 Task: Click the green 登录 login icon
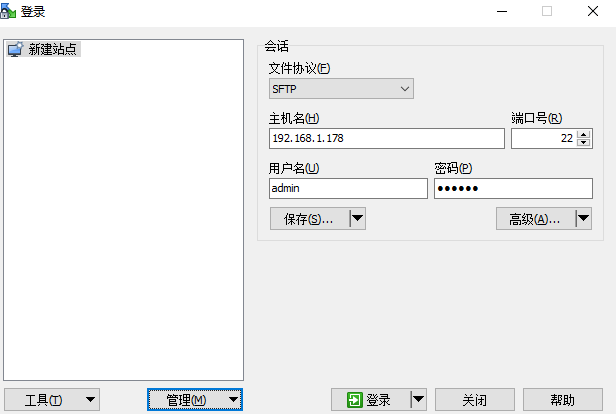(x=355, y=400)
